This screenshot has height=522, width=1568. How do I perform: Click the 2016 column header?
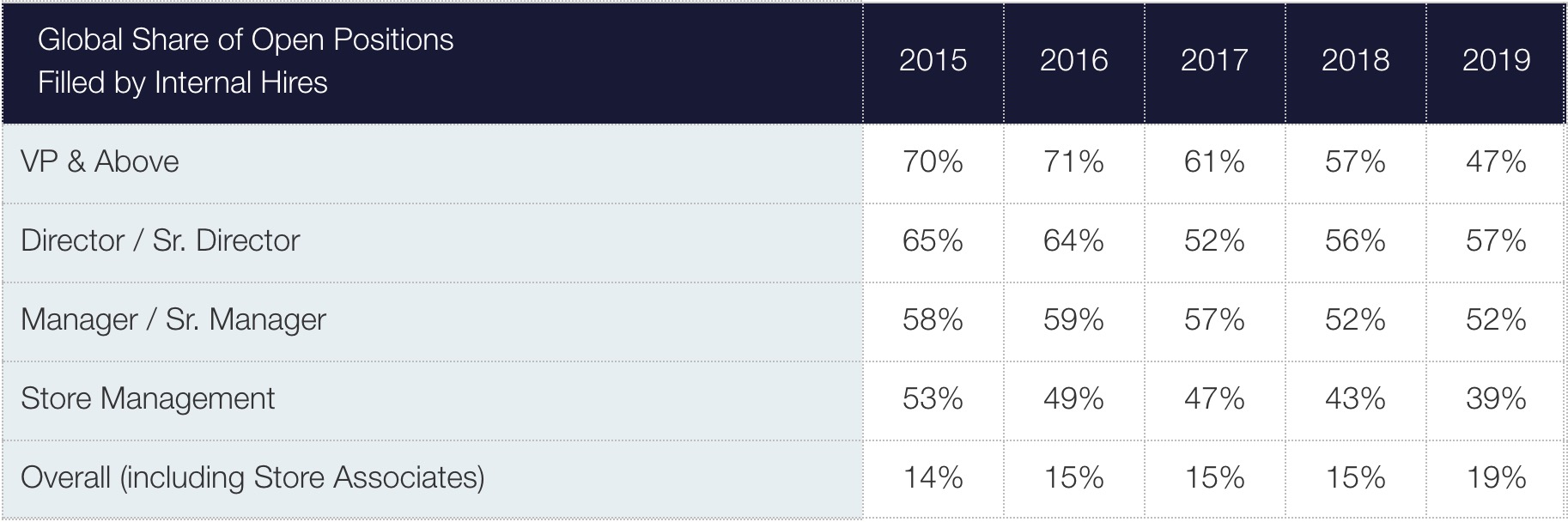[1073, 60]
